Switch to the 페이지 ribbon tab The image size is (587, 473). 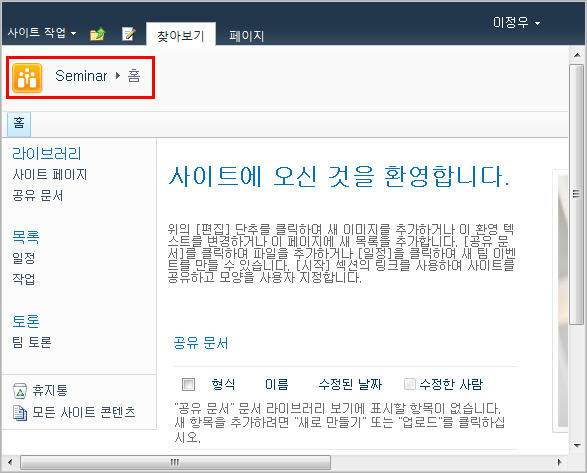point(247,36)
